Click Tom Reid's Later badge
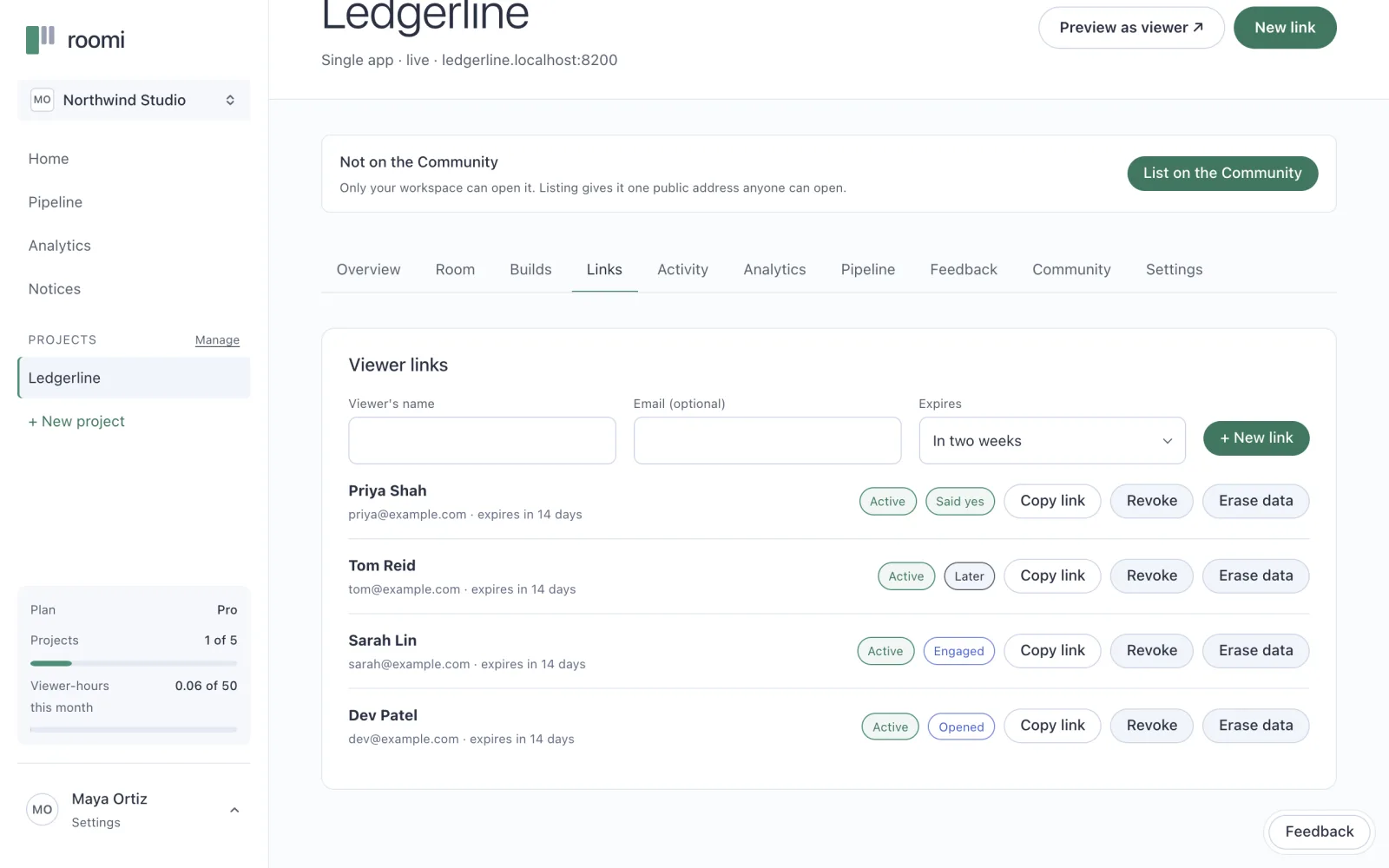The width and height of the screenshot is (1389, 868). 969,576
